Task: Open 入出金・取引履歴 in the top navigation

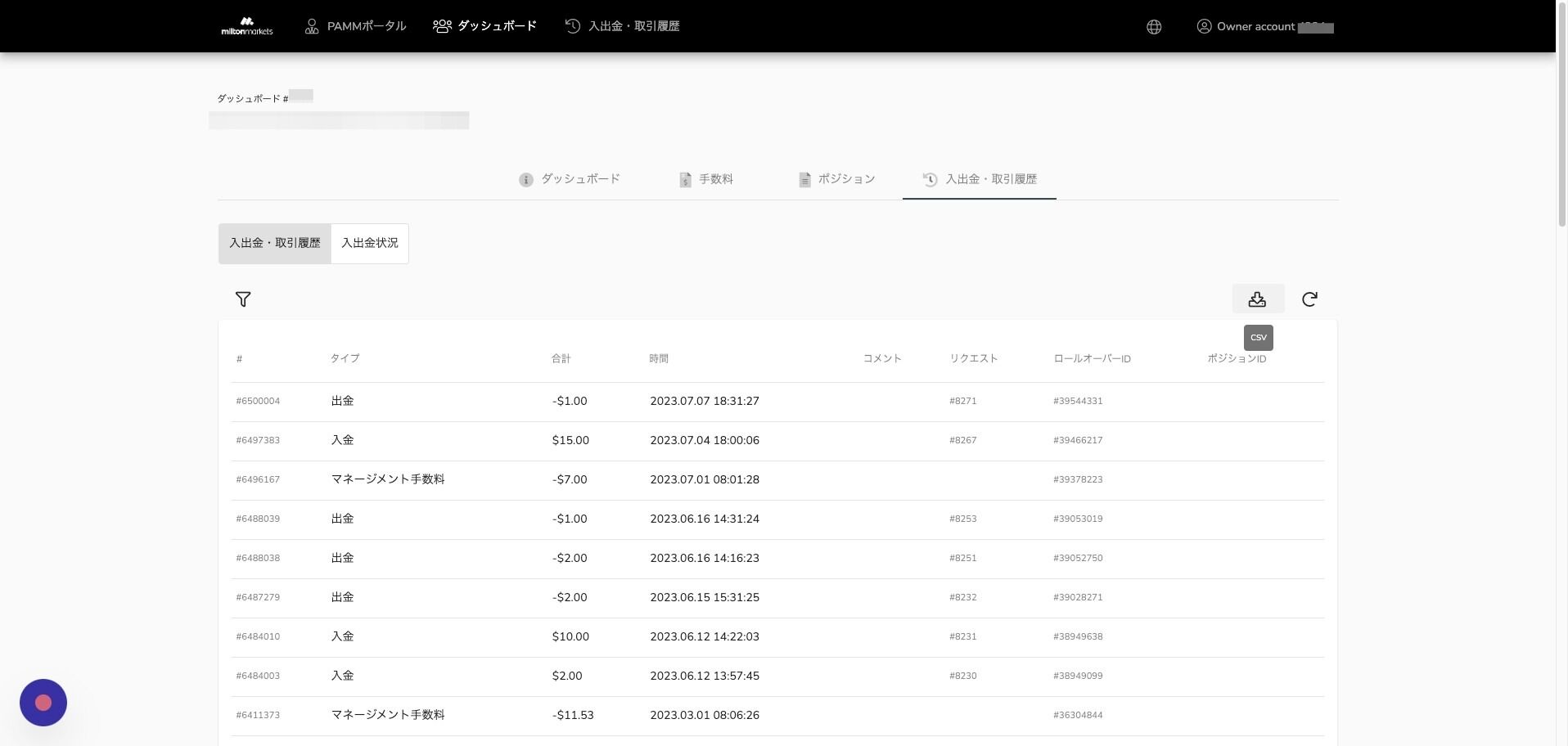Action: point(622,26)
